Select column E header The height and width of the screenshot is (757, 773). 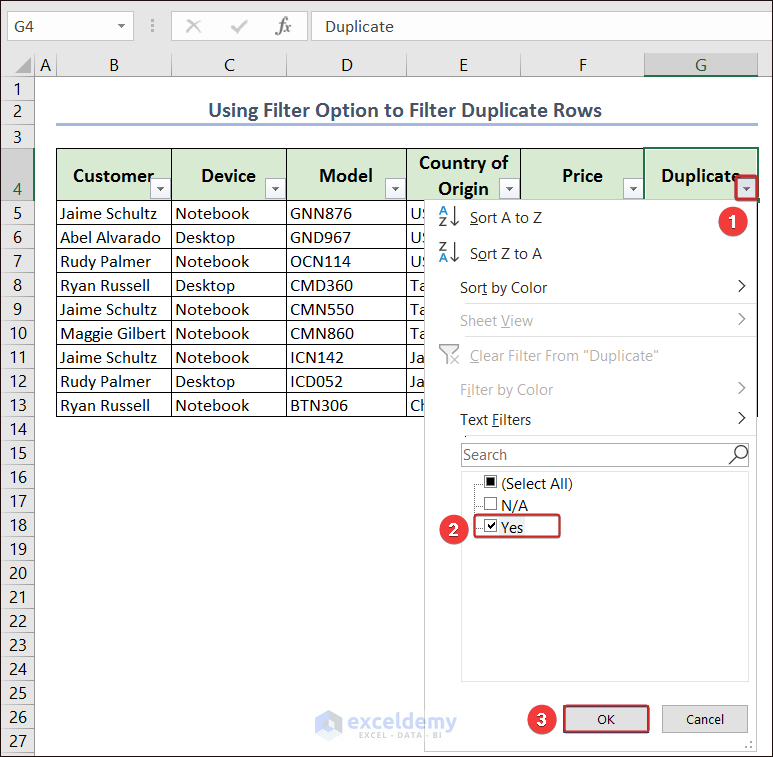[463, 65]
